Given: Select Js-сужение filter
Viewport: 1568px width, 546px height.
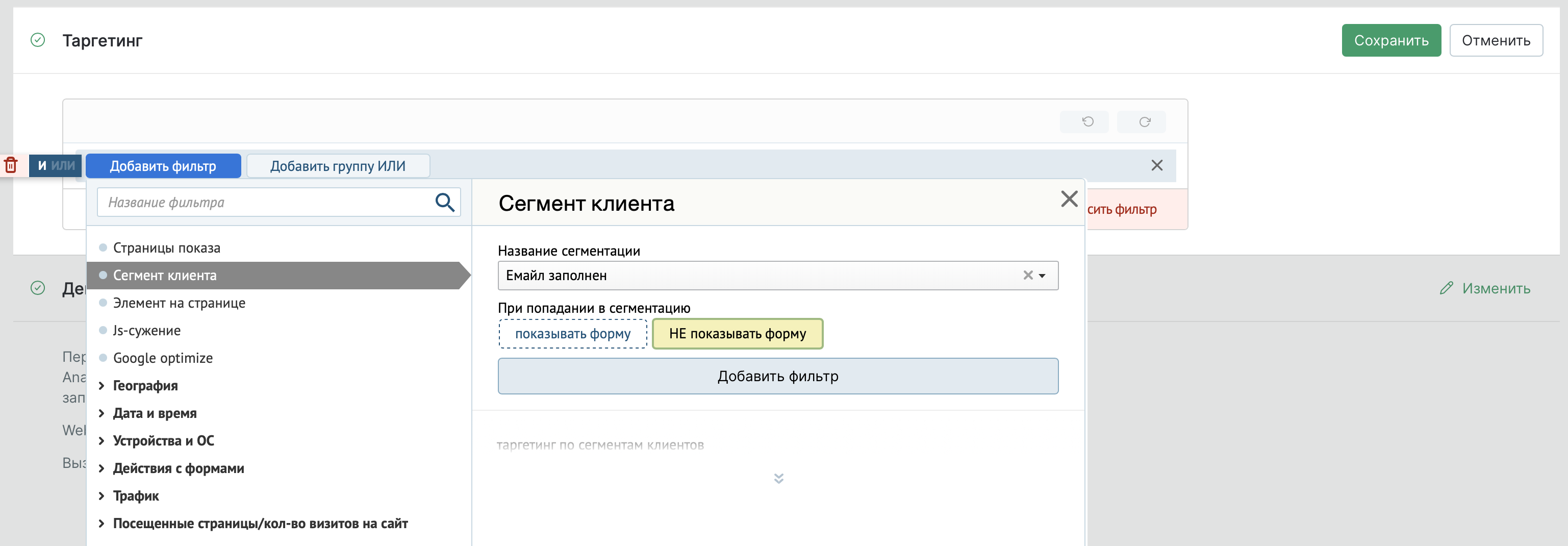Looking at the screenshot, I should (147, 330).
